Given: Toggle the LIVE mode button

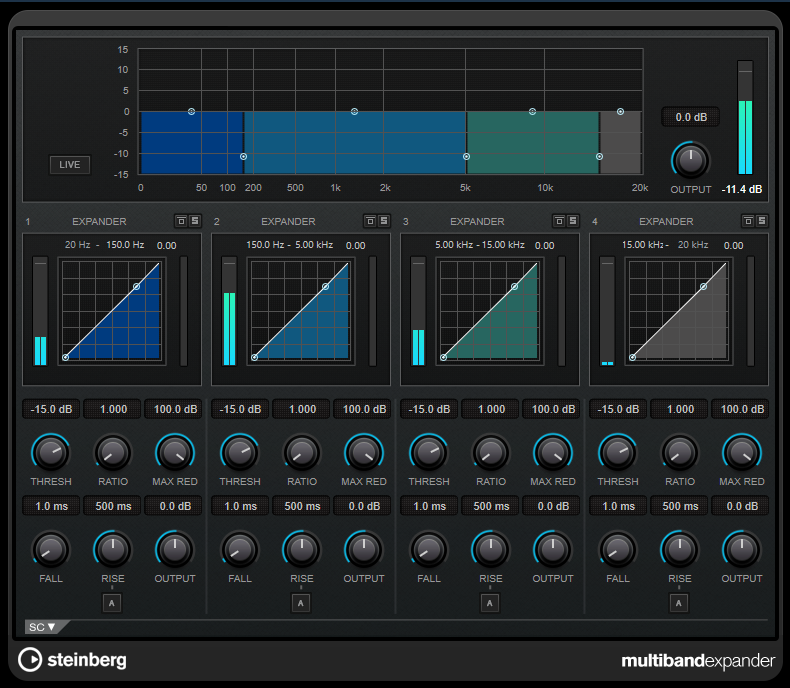Looking at the screenshot, I should pos(70,165).
